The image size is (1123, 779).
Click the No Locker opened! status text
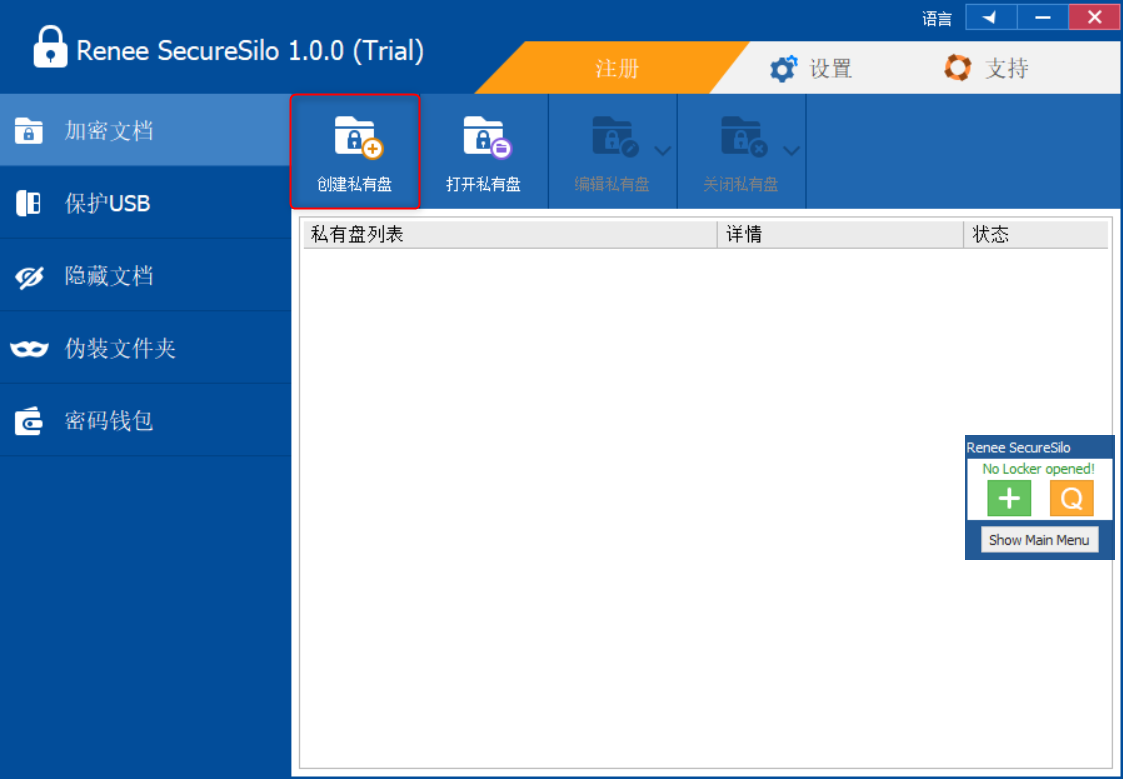pyautogui.click(x=1038, y=469)
